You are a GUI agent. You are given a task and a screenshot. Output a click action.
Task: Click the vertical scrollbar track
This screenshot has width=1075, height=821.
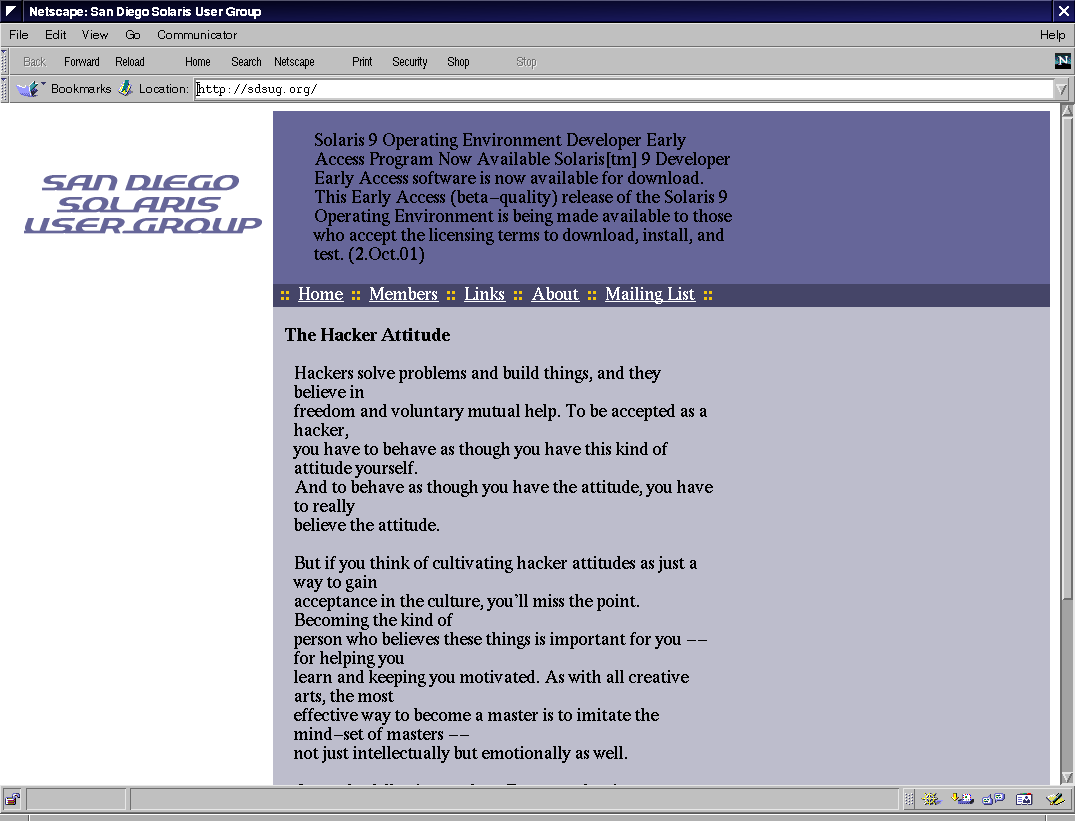pos(1067,685)
